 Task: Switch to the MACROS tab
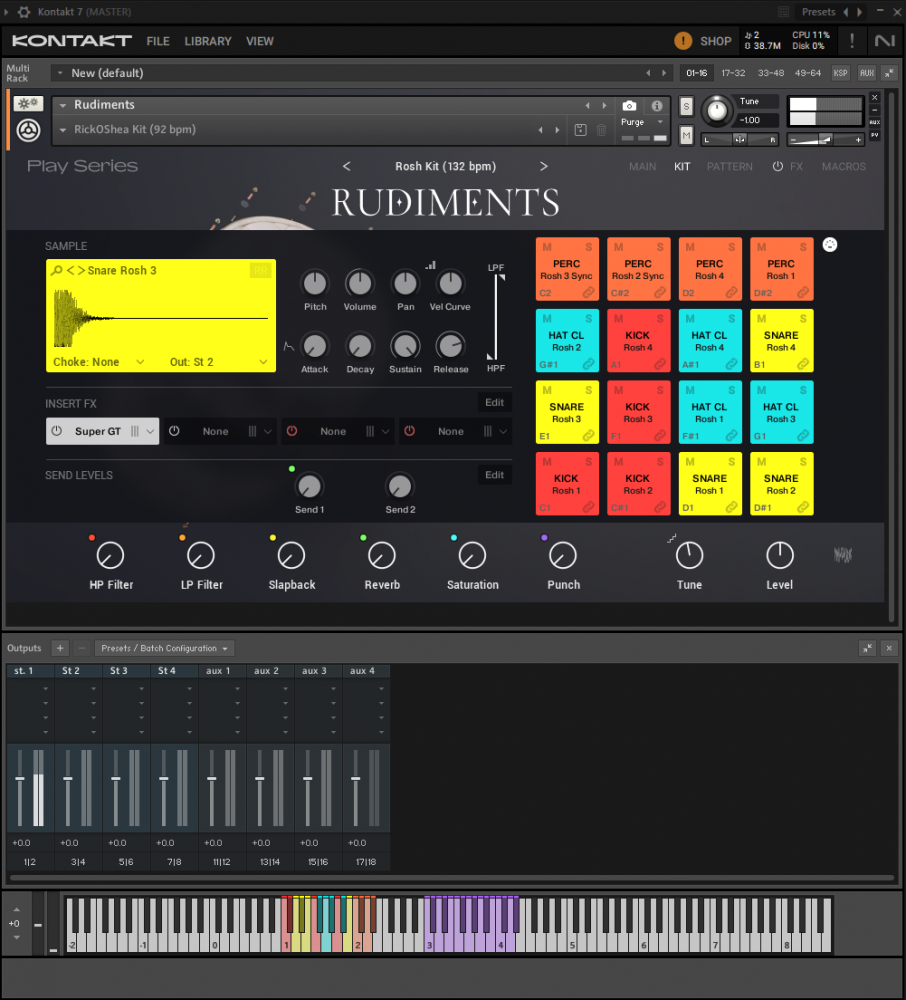point(844,166)
